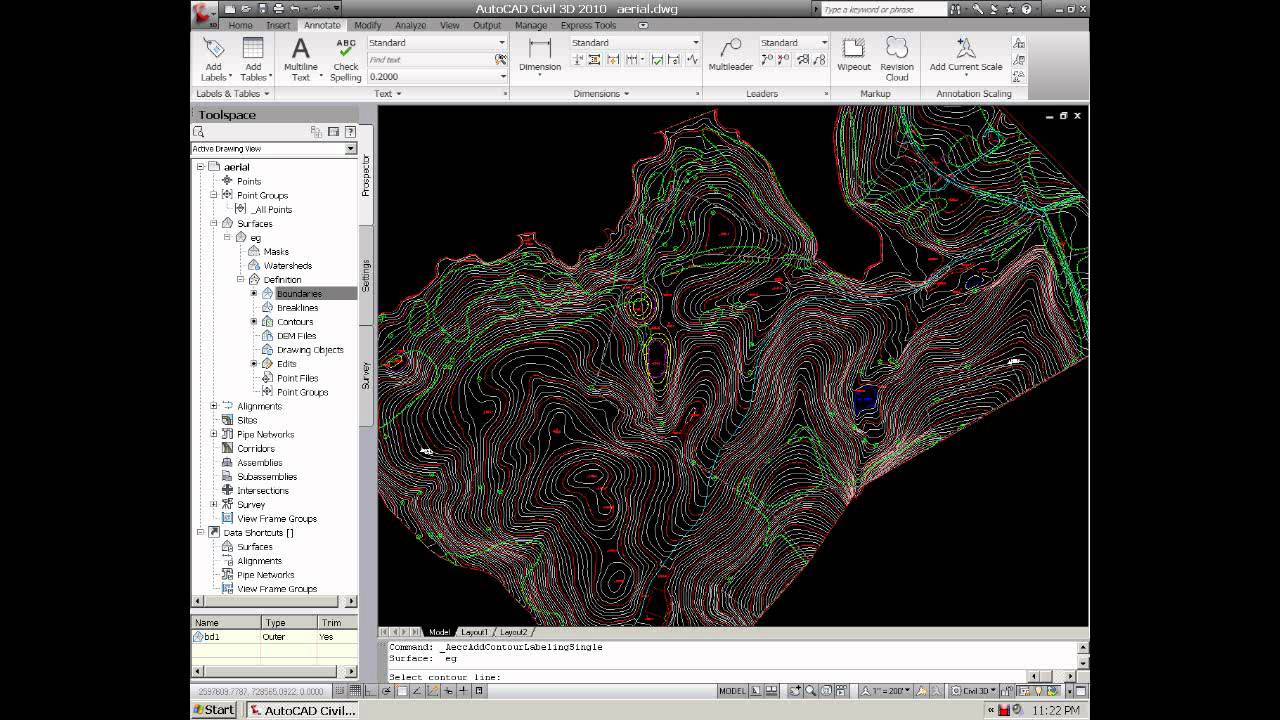The height and width of the screenshot is (720, 1280).
Task: Toggle snap mode in the status bar
Action: click(x=340, y=691)
